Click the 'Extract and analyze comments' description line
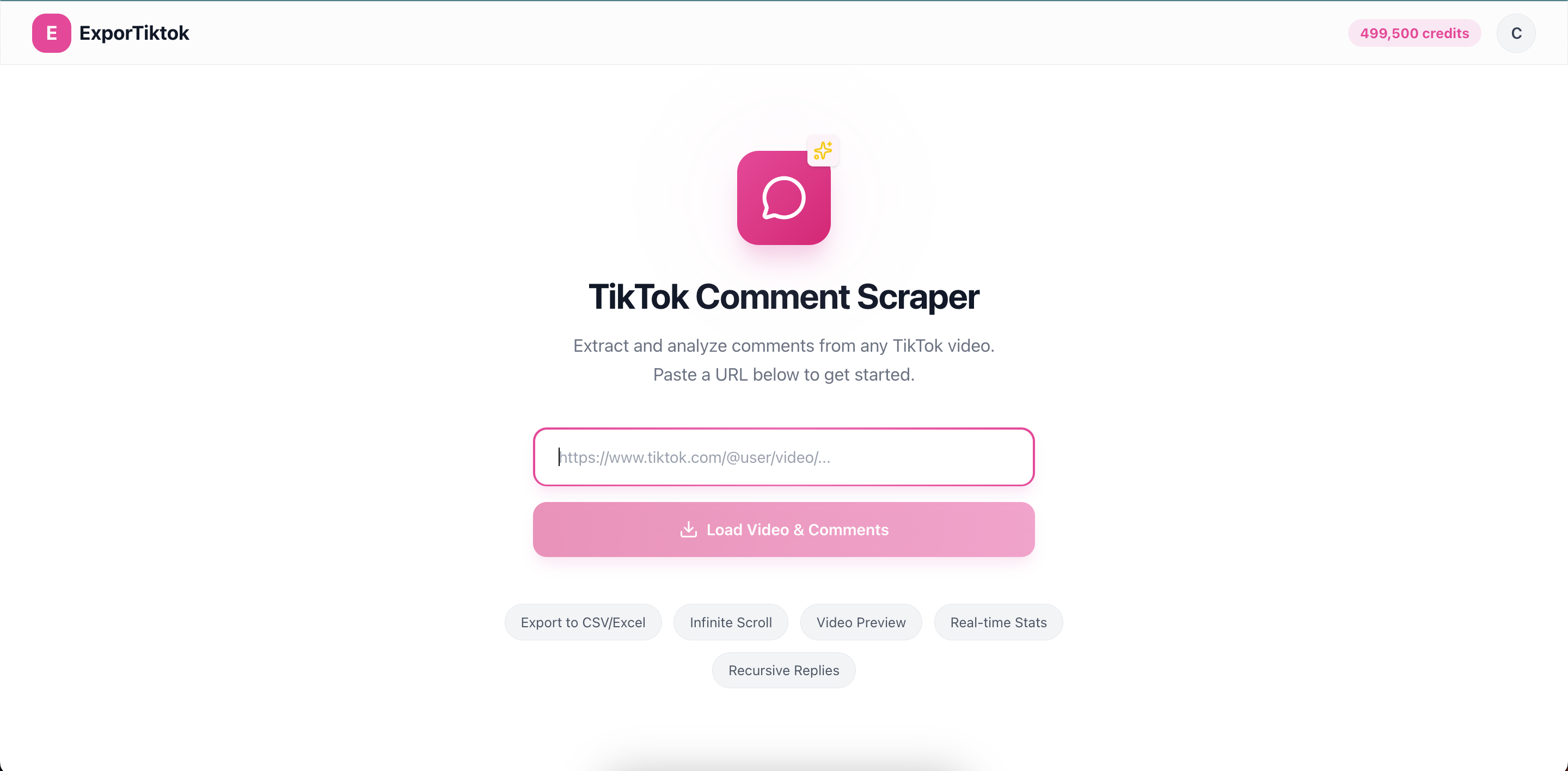The width and height of the screenshot is (1568, 771). point(783,346)
